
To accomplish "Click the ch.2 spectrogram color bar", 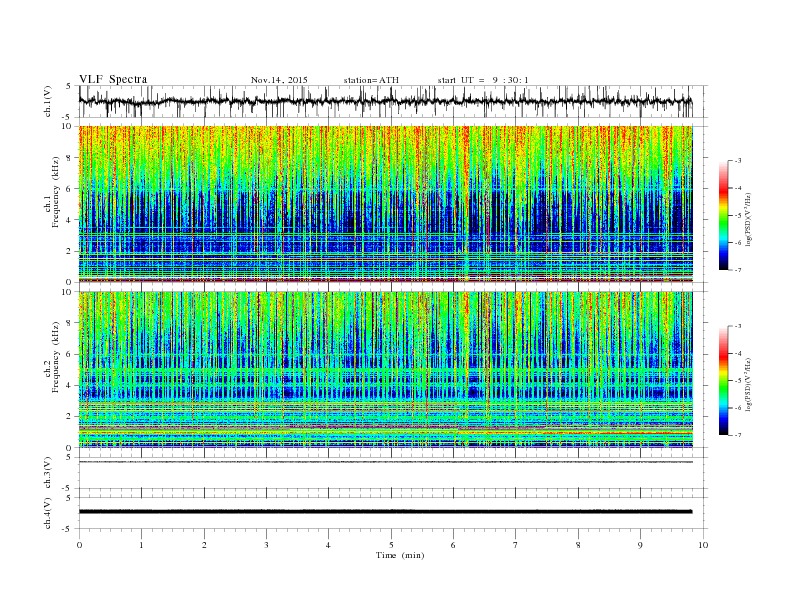I will (723, 380).
